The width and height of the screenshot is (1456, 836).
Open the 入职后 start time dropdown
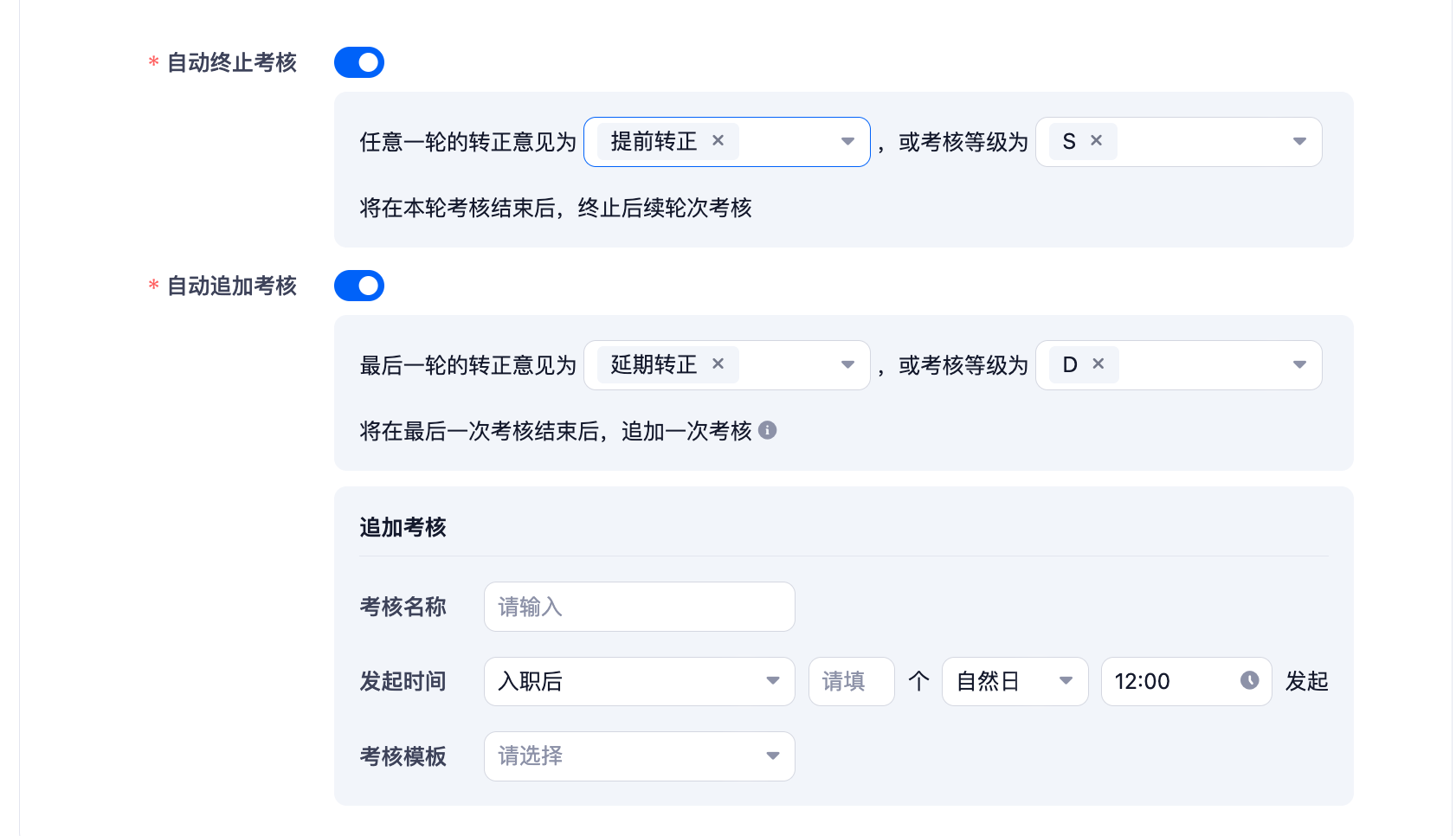coord(639,682)
